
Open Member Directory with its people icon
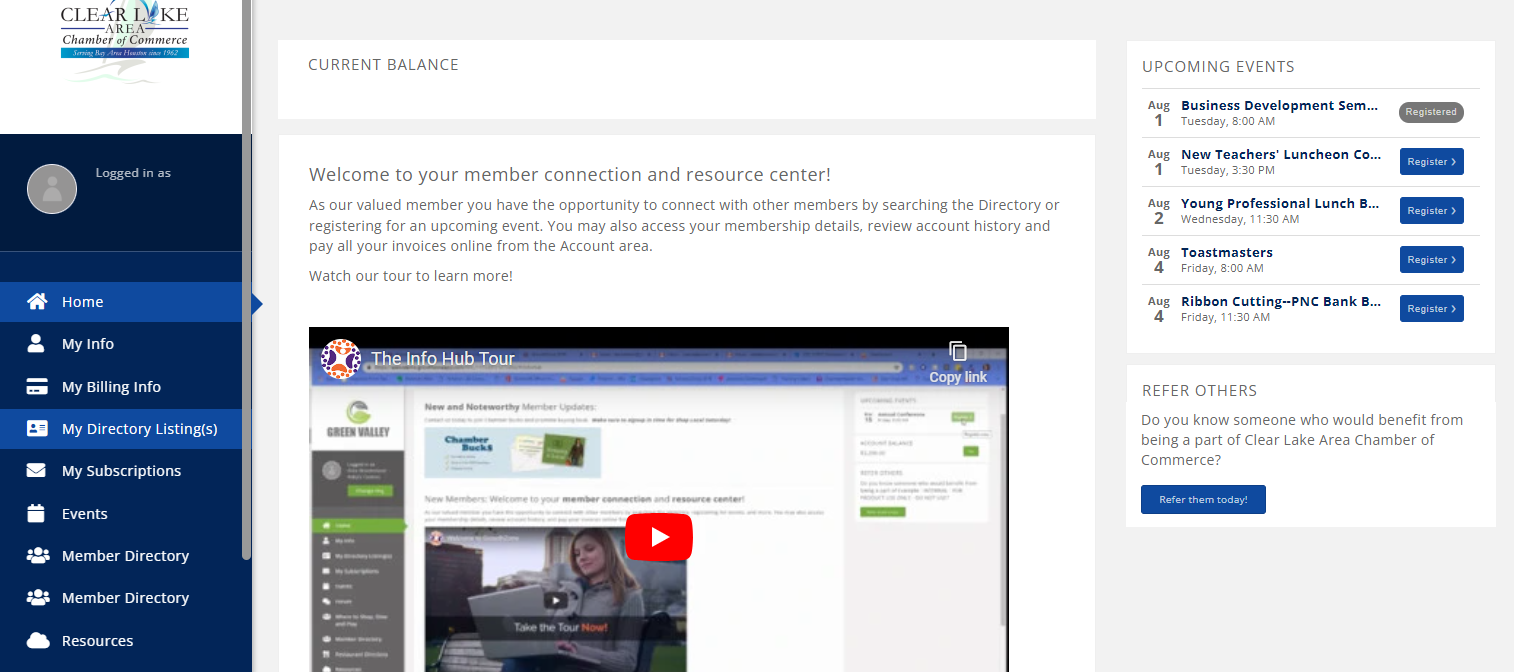(39, 555)
